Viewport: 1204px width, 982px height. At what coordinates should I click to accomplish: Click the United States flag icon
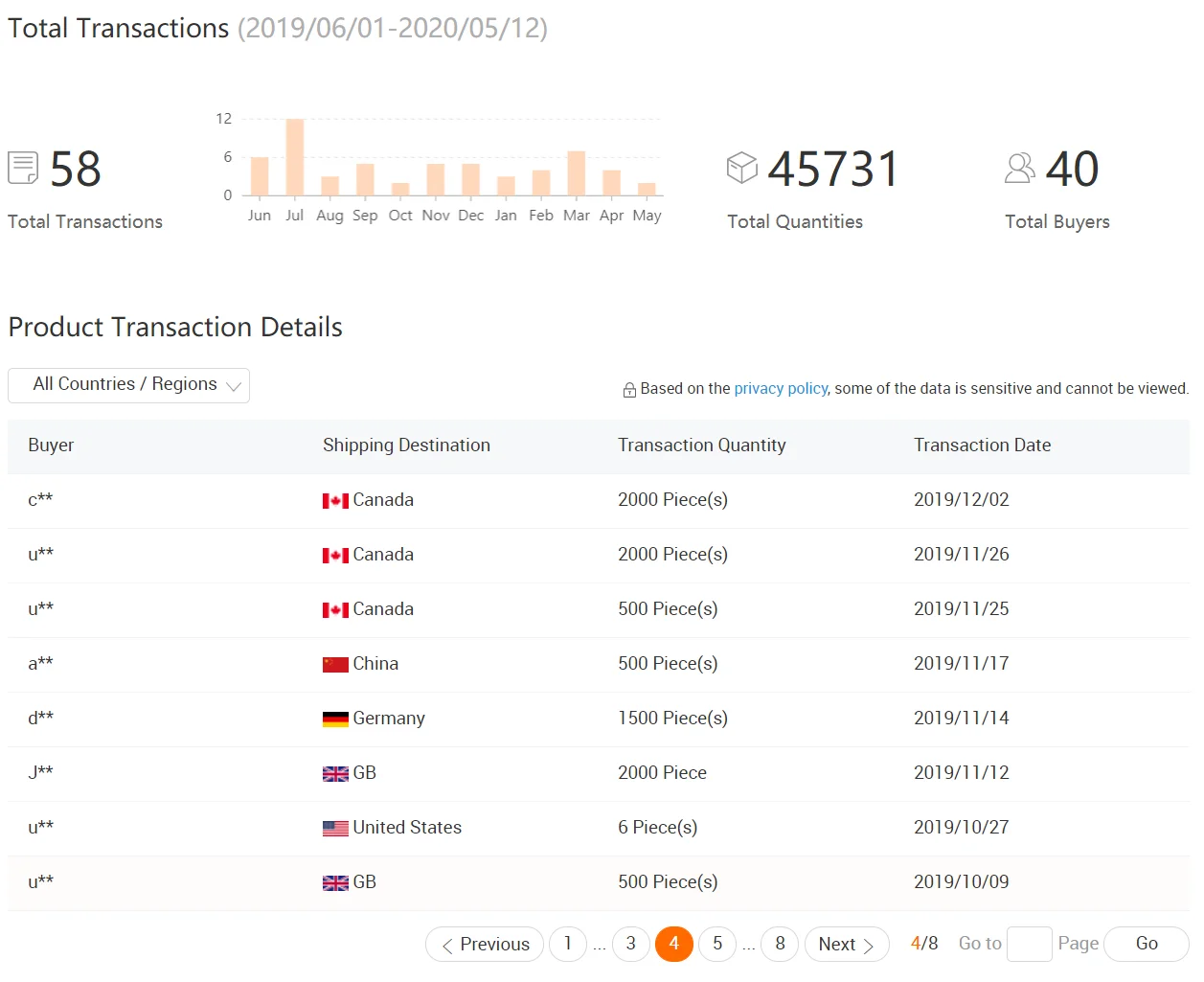[335, 828]
